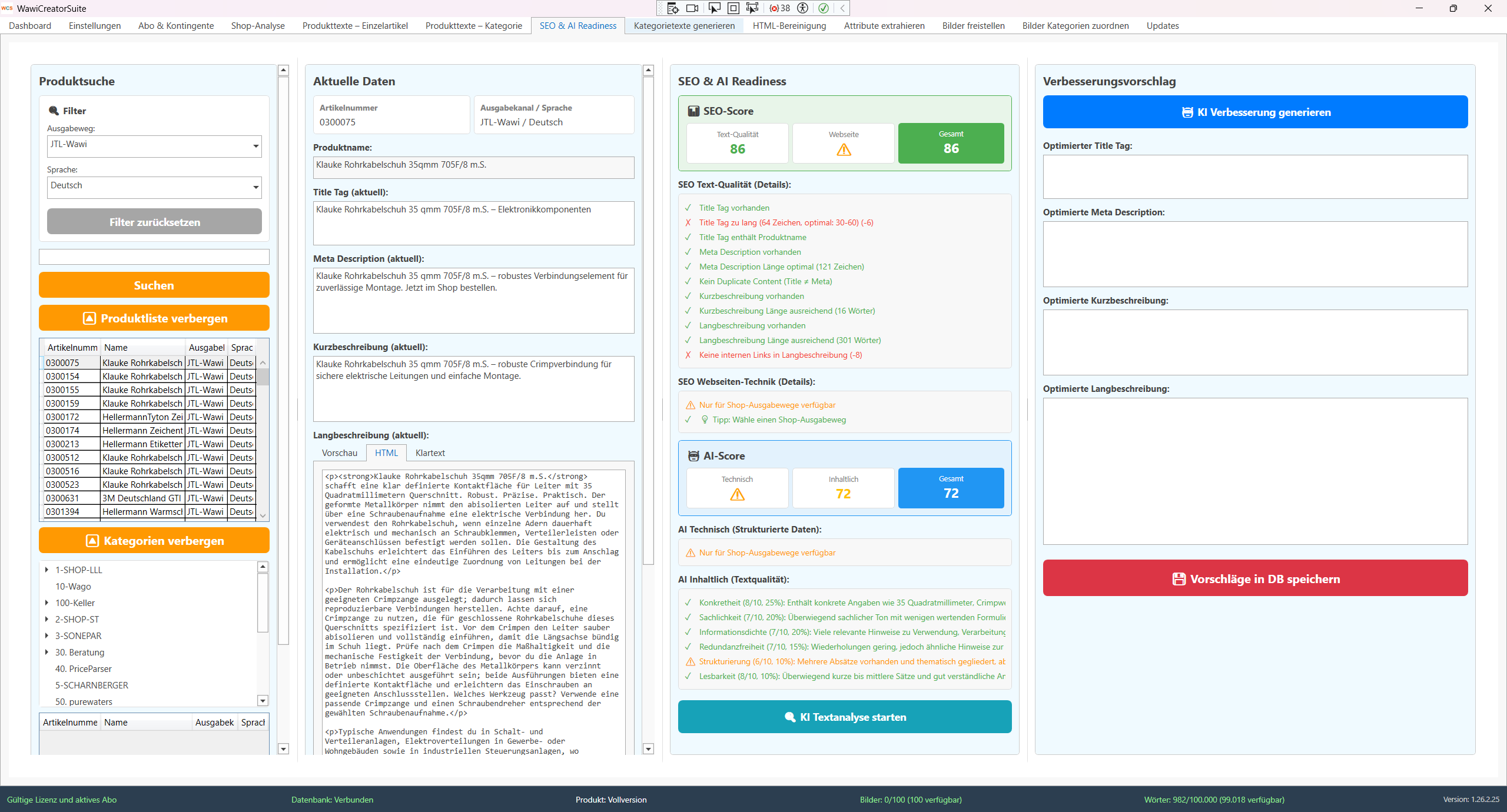
Task: Select the 10-Wago category
Action: tap(73, 586)
